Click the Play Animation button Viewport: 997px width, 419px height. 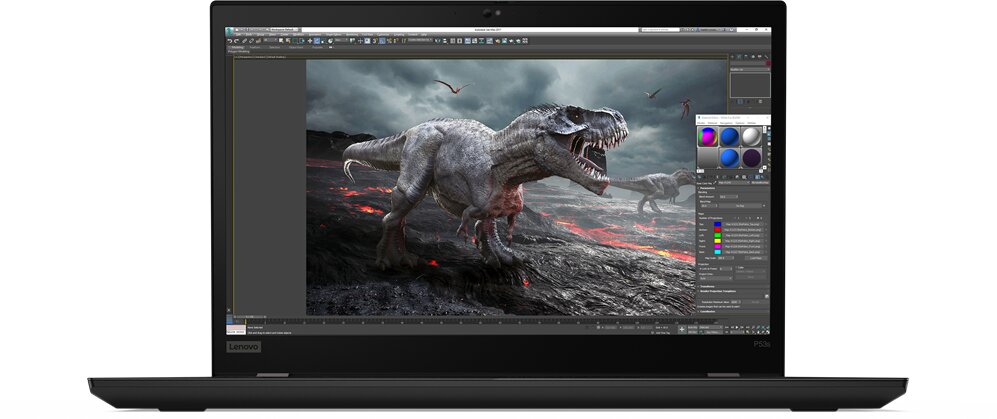(737, 327)
